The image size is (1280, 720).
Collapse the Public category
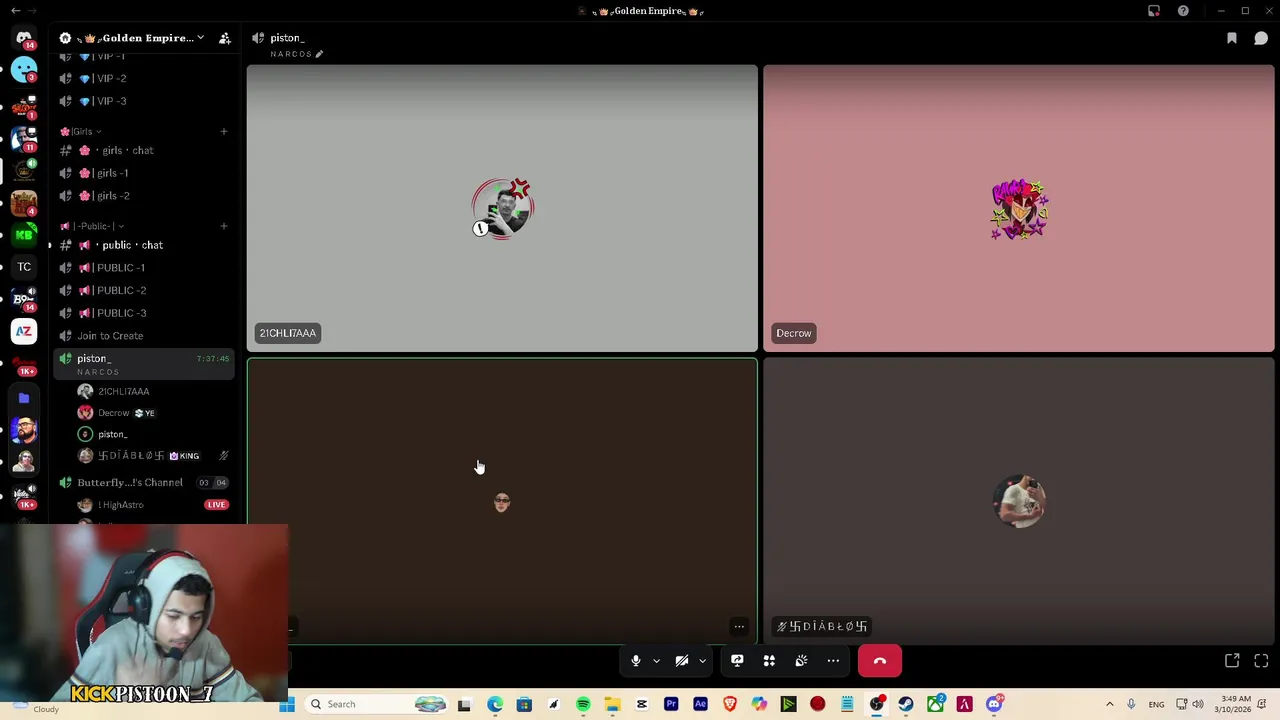[x=92, y=226]
